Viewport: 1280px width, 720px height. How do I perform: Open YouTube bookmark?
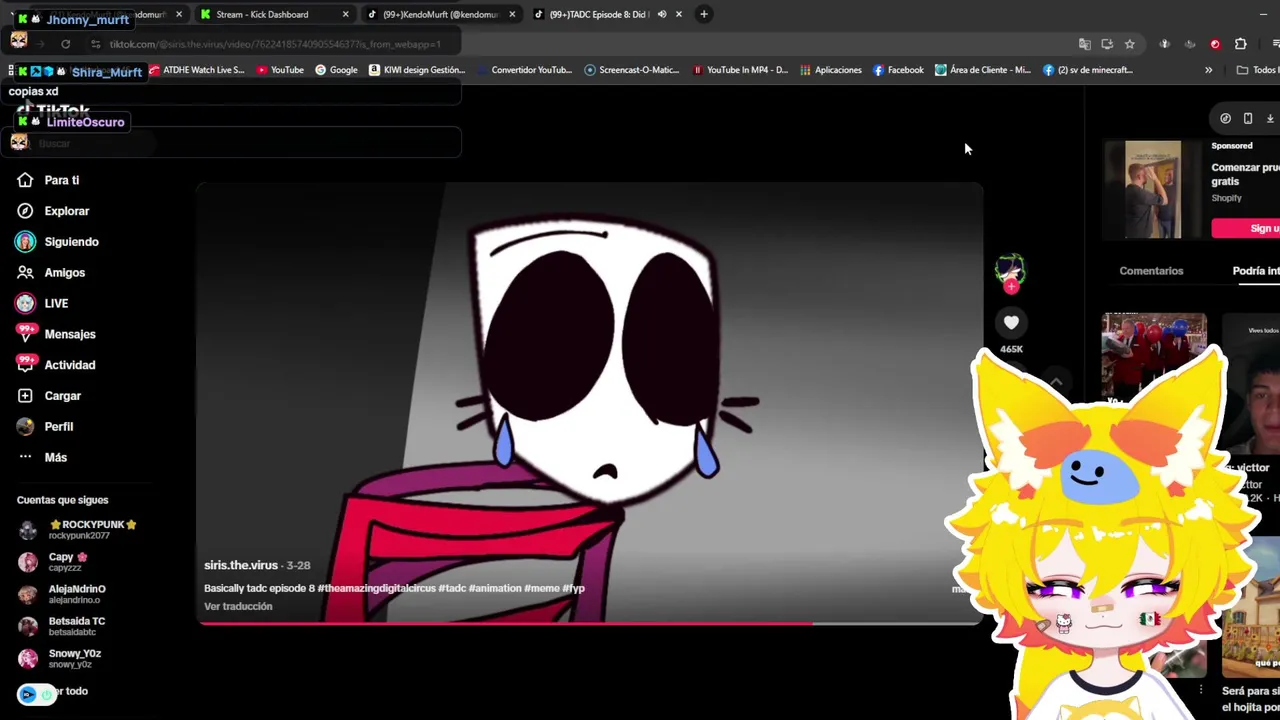(280, 70)
